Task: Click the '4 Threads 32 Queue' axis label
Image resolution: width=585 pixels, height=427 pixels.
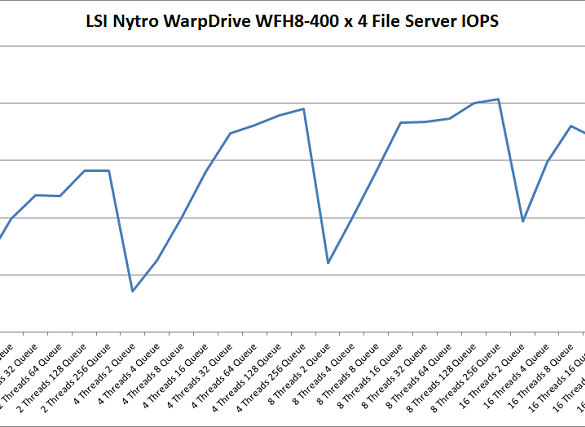Action: tap(199, 376)
